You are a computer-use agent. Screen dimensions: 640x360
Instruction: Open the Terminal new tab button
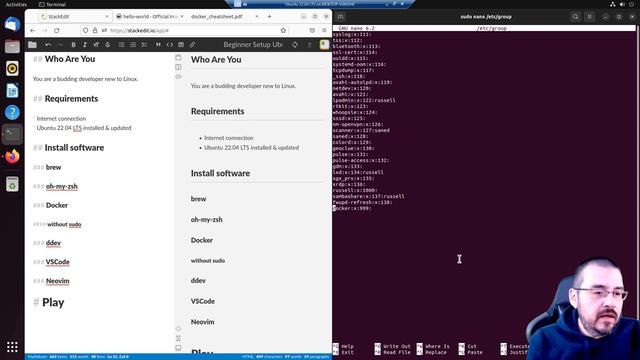(340, 17)
